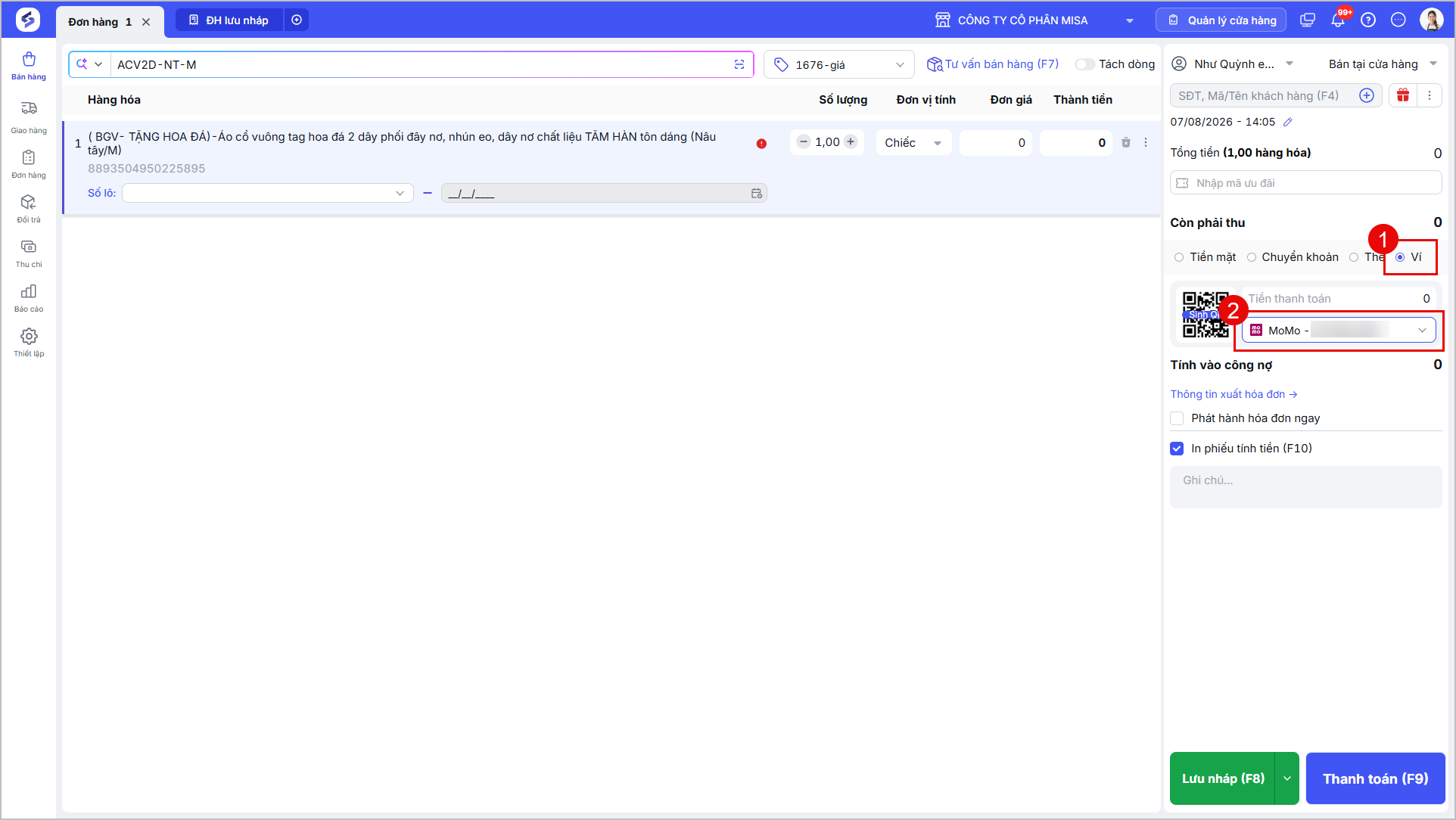
Task: Open Thiết lập settings gear
Action: (x=29, y=342)
